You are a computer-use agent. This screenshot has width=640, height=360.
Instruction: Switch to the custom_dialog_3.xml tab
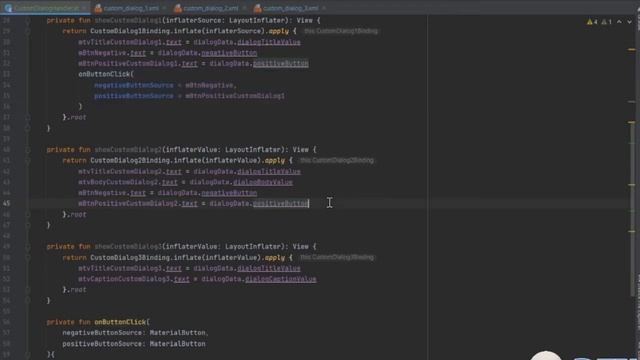pos(290,8)
